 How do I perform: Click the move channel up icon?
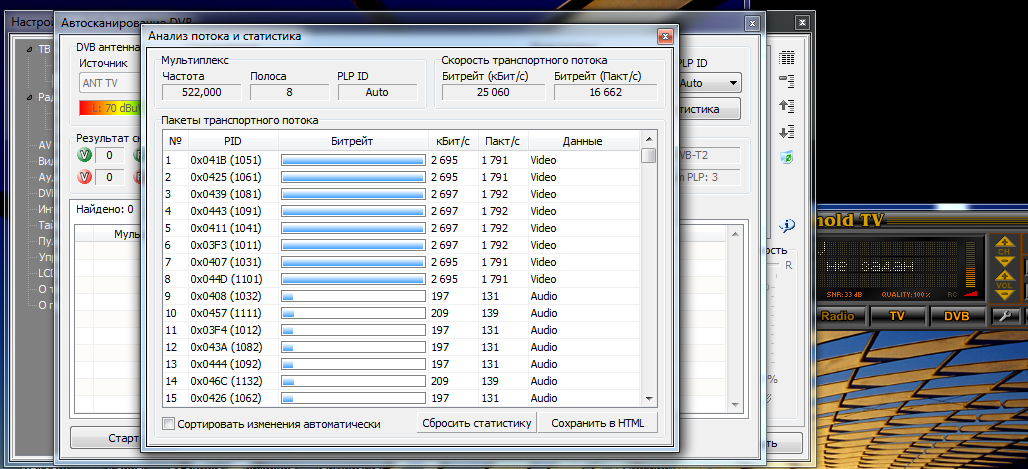(786, 106)
